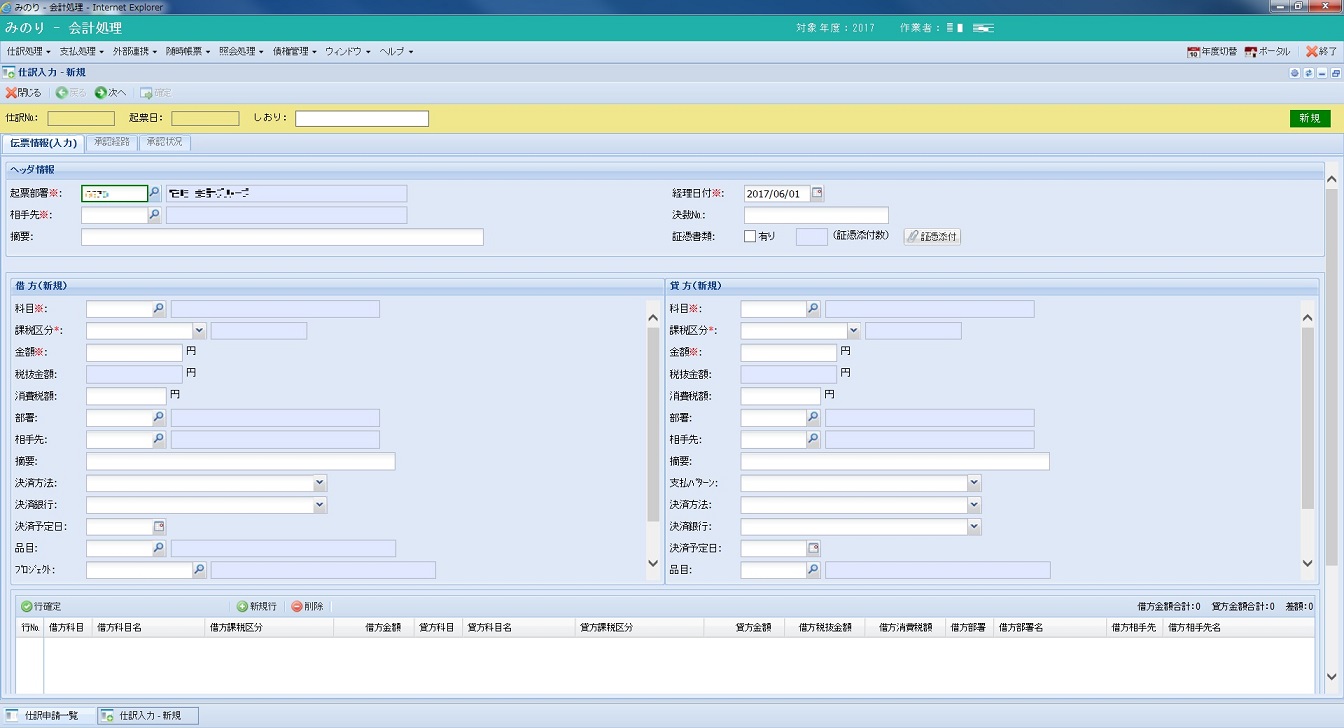Switch to the 承認状況 tab
1344x728 pixels.
pyautogui.click(x=164, y=142)
